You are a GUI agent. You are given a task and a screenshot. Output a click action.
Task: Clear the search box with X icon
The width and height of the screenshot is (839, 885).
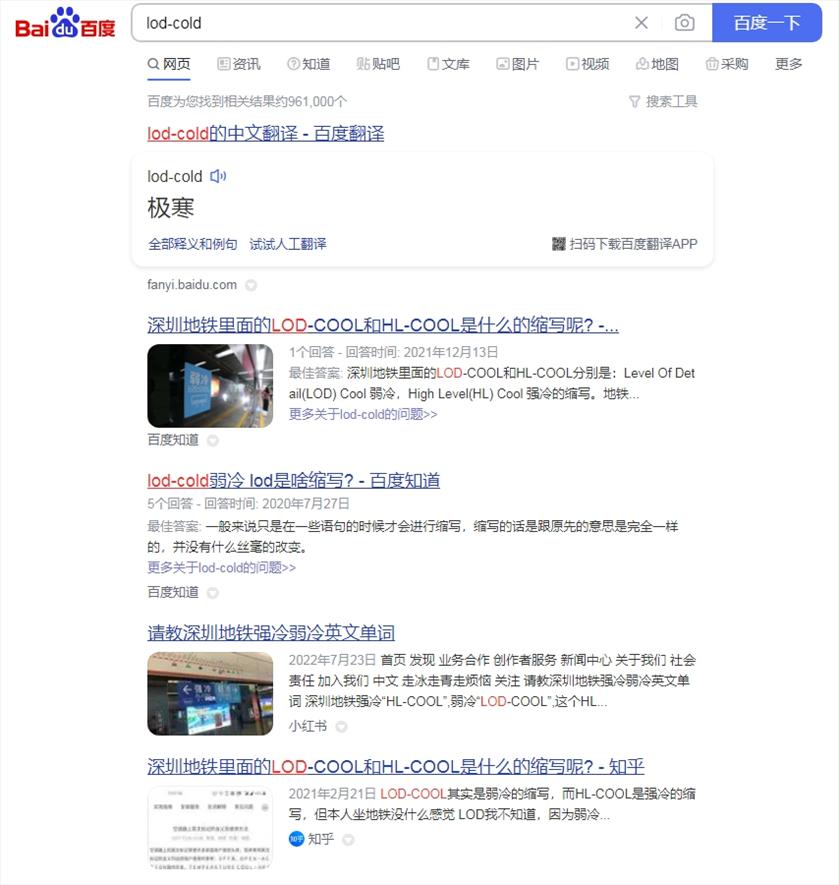coord(641,23)
